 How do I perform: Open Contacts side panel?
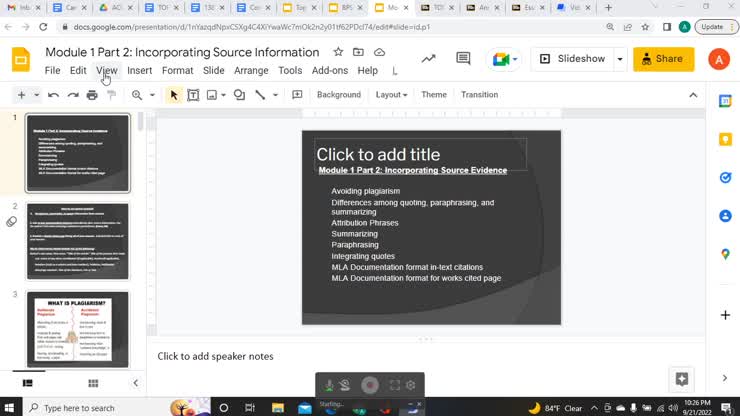(725, 216)
